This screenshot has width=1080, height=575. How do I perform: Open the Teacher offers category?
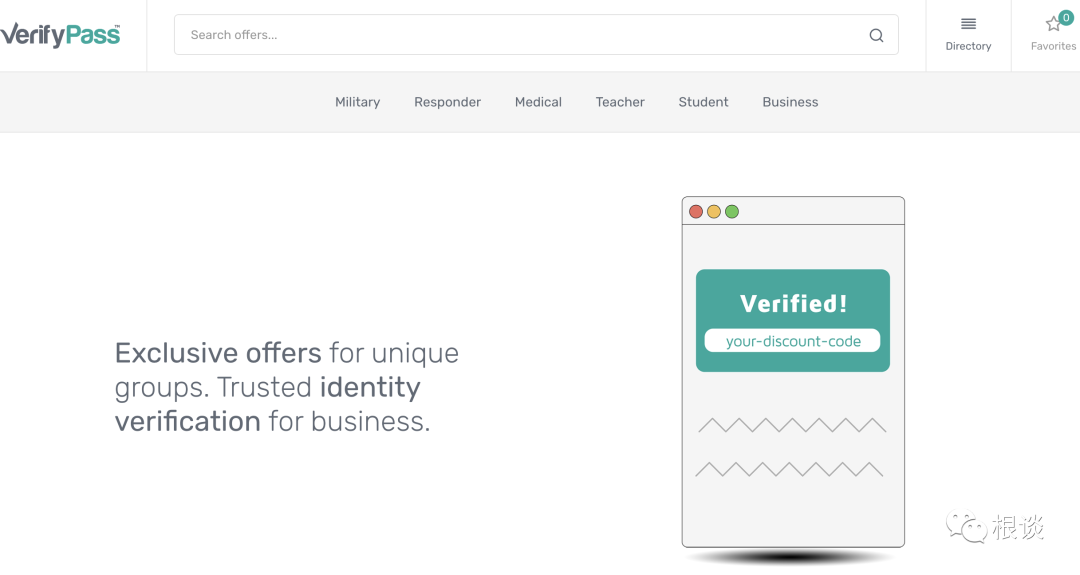pyautogui.click(x=620, y=102)
